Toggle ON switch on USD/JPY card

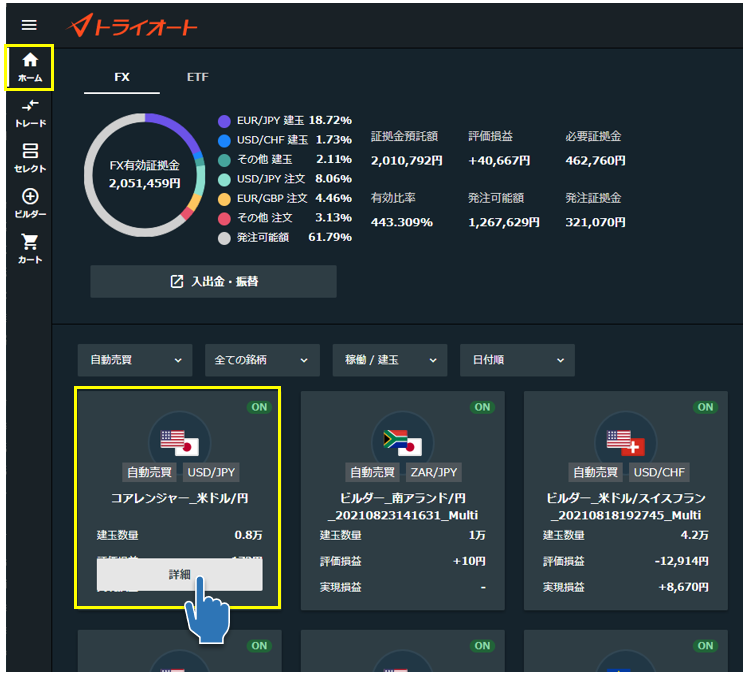click(259, 407)
